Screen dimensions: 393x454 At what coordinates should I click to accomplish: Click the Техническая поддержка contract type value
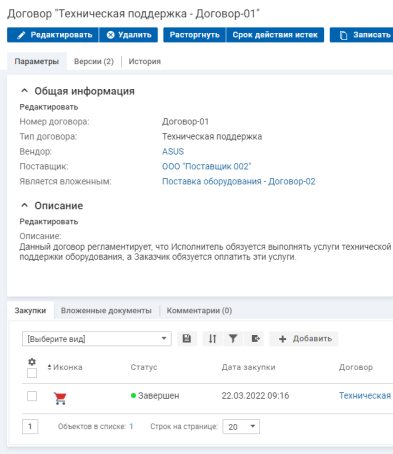[212, 136]
